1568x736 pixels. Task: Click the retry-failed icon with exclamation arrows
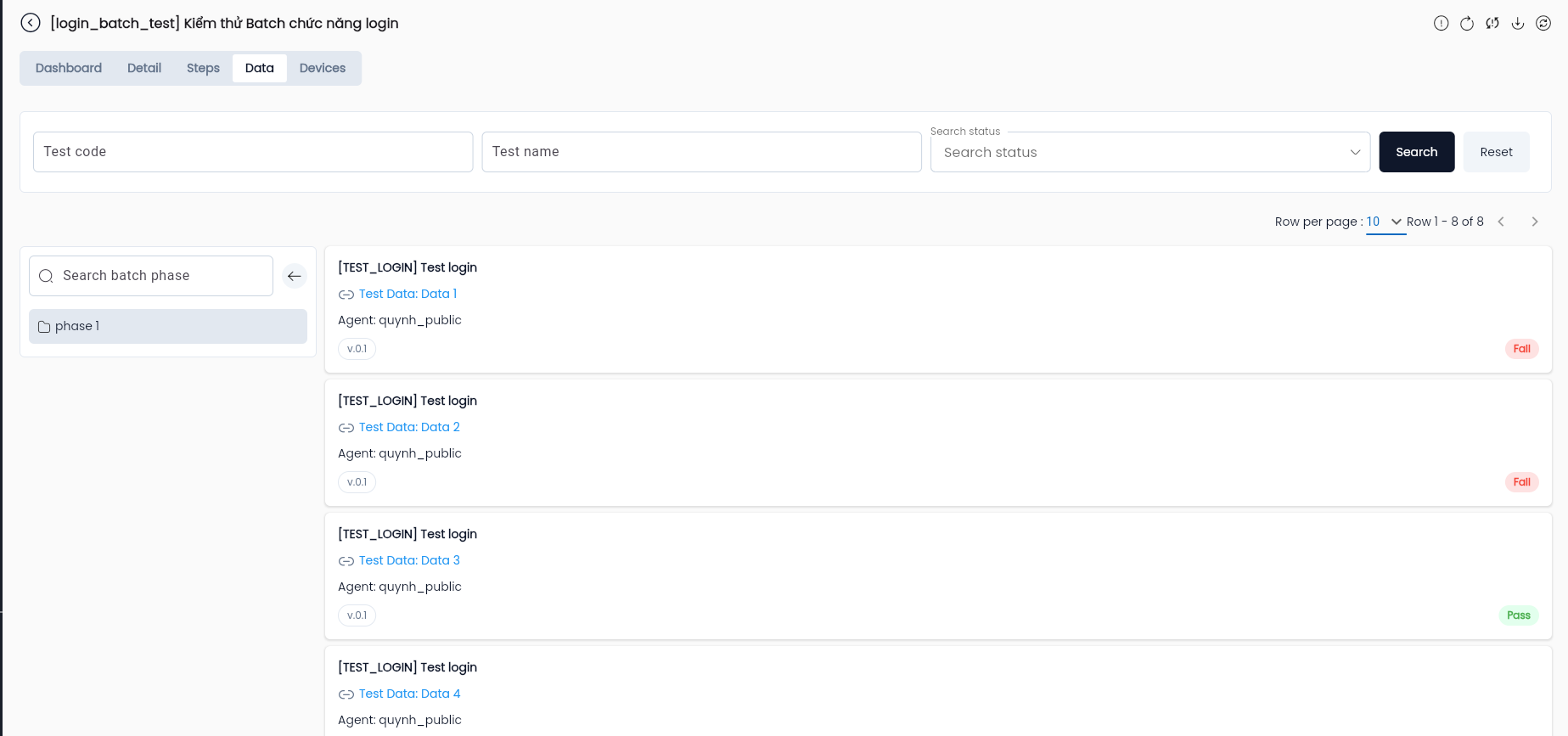pos(1492,23)
